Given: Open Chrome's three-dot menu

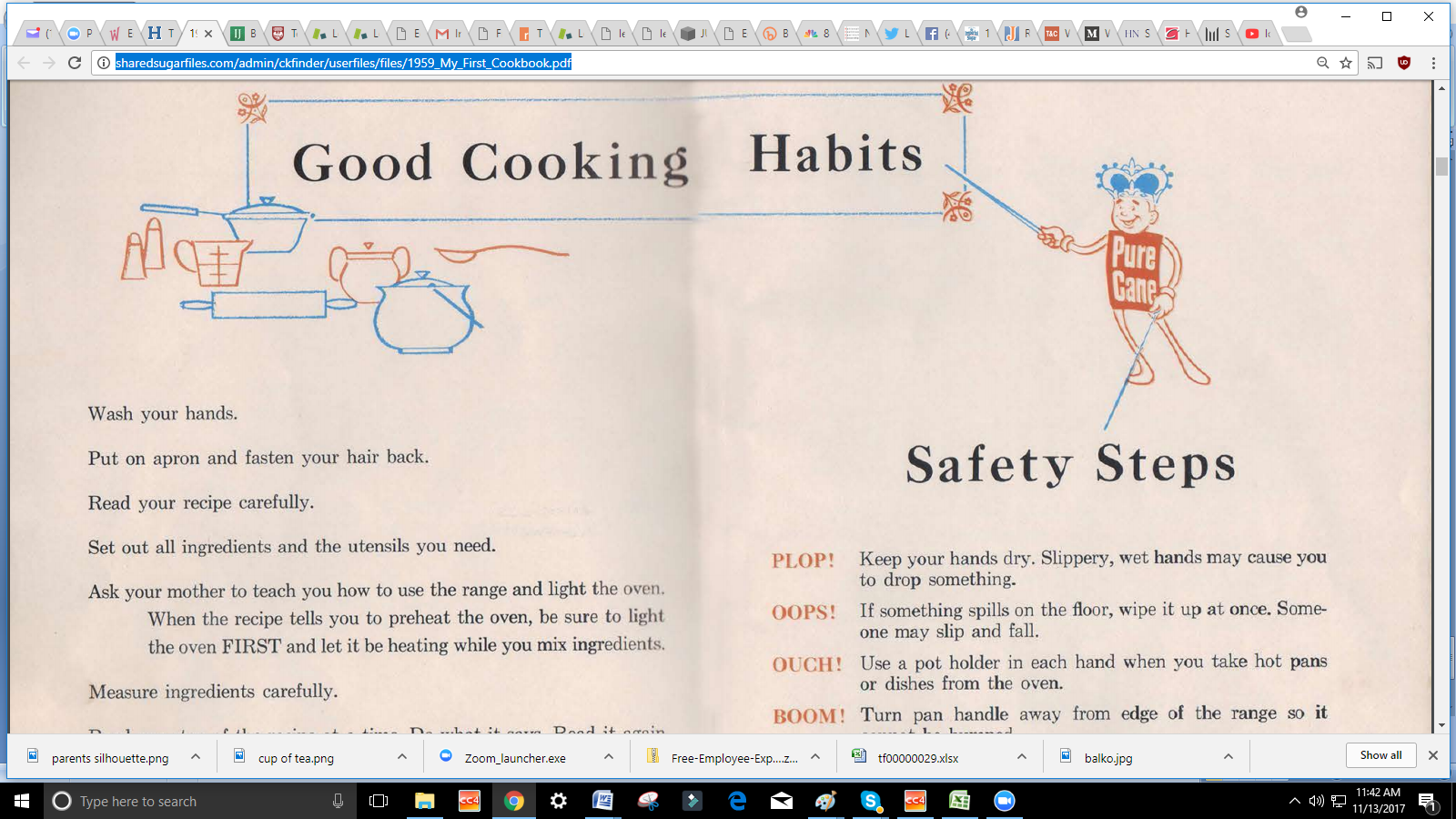Looking at the screenshot, I should (x=1433, y=63).
